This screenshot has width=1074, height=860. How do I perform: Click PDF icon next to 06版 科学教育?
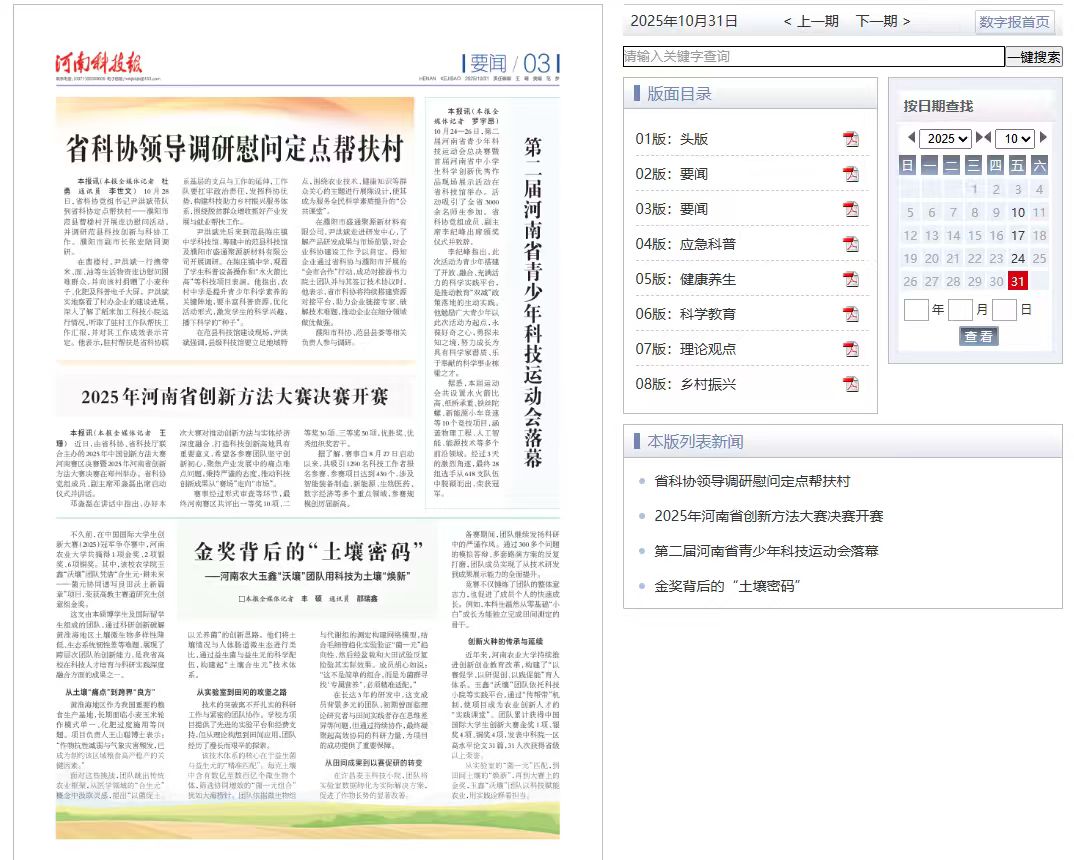pyautogui.click(x=851, y=314)
